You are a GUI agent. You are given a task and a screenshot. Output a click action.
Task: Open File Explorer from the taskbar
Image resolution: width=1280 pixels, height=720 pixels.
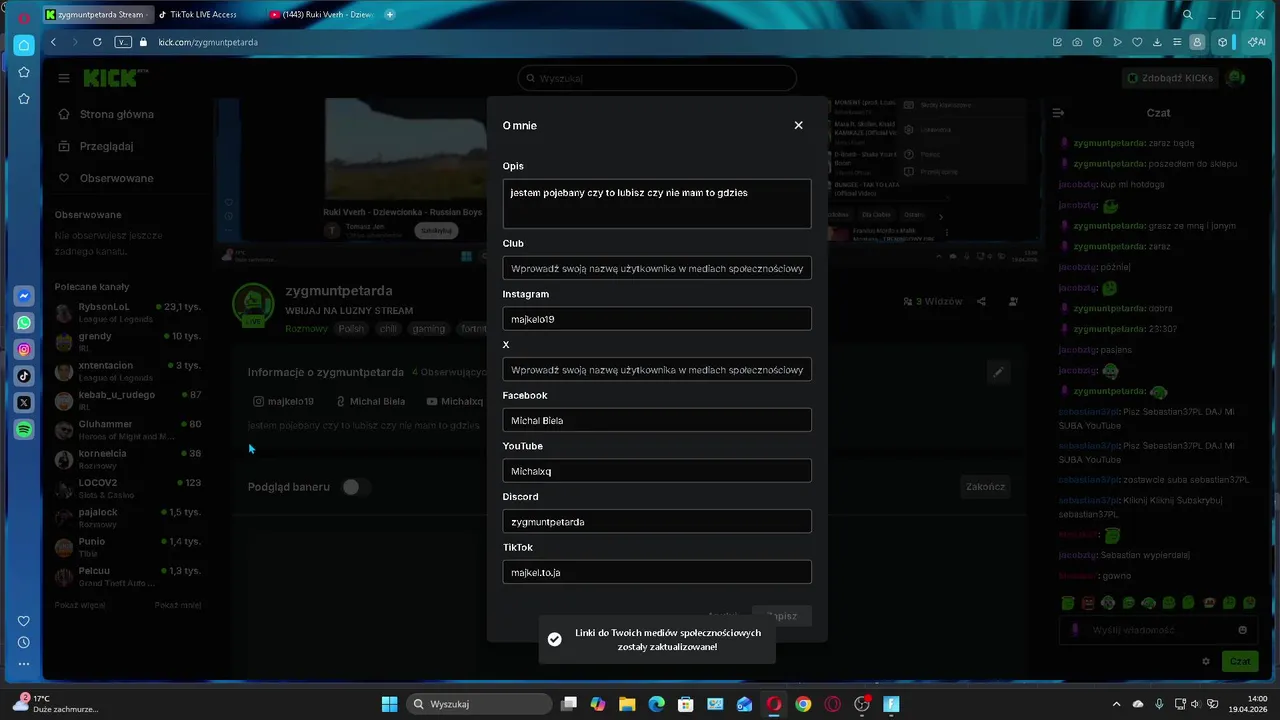[x=627, y=704]
